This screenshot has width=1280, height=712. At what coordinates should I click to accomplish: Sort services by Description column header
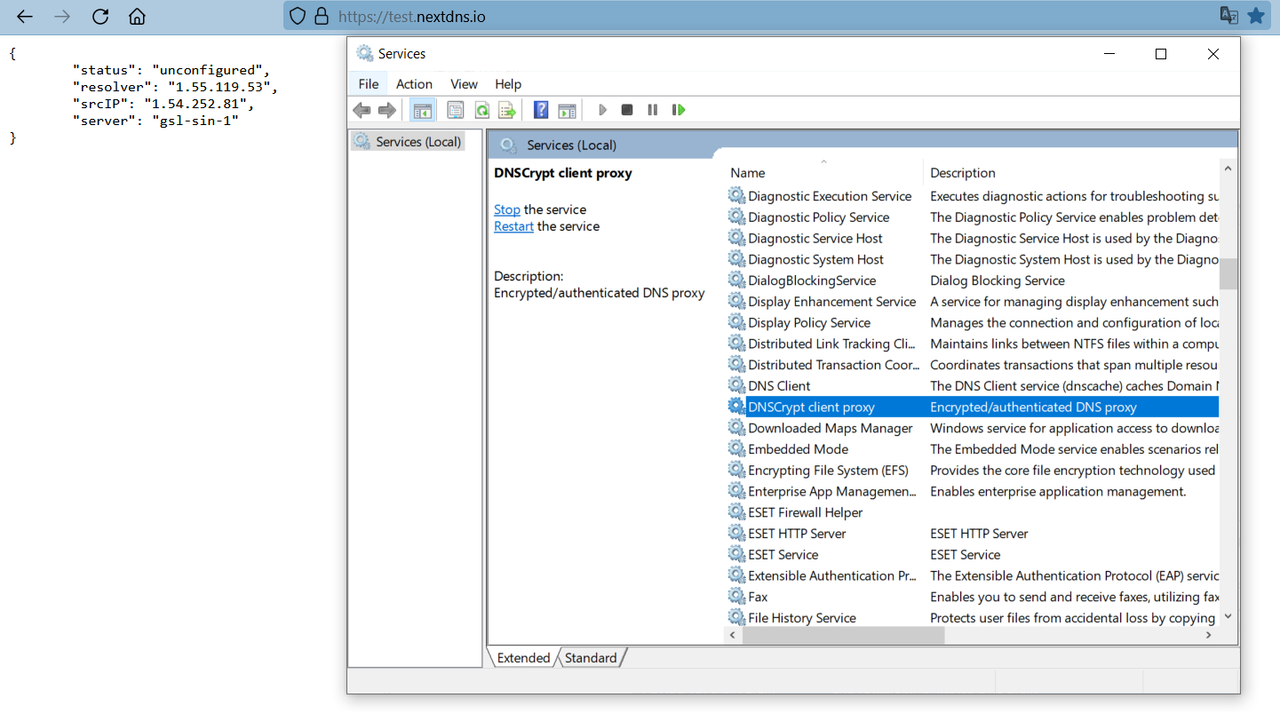coord(1072,173)
